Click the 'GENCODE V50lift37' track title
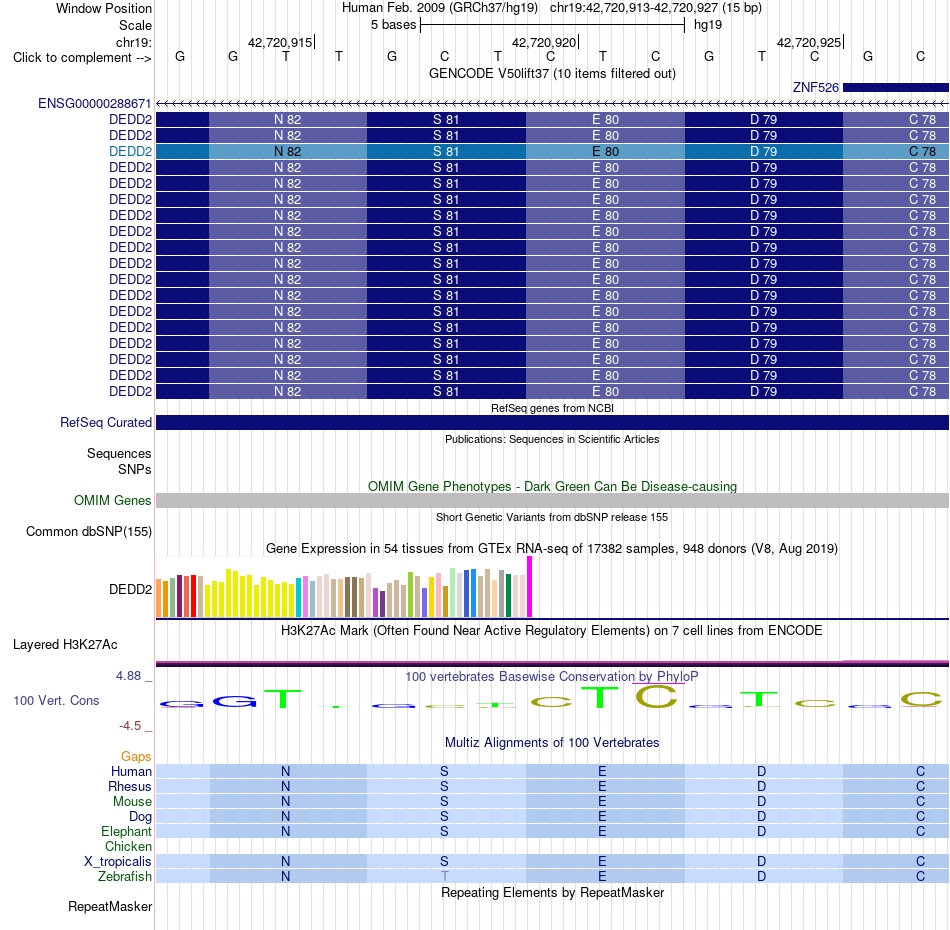The image size is (950, 930). pos(553,73)
